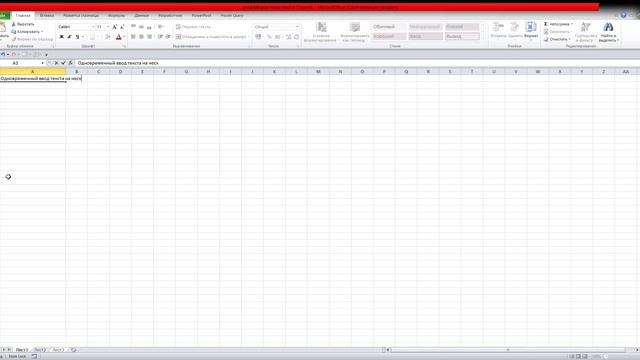Click Copy (Копировать) in clipboard group
The image size is (640, 360).
(x=27, y=31)
